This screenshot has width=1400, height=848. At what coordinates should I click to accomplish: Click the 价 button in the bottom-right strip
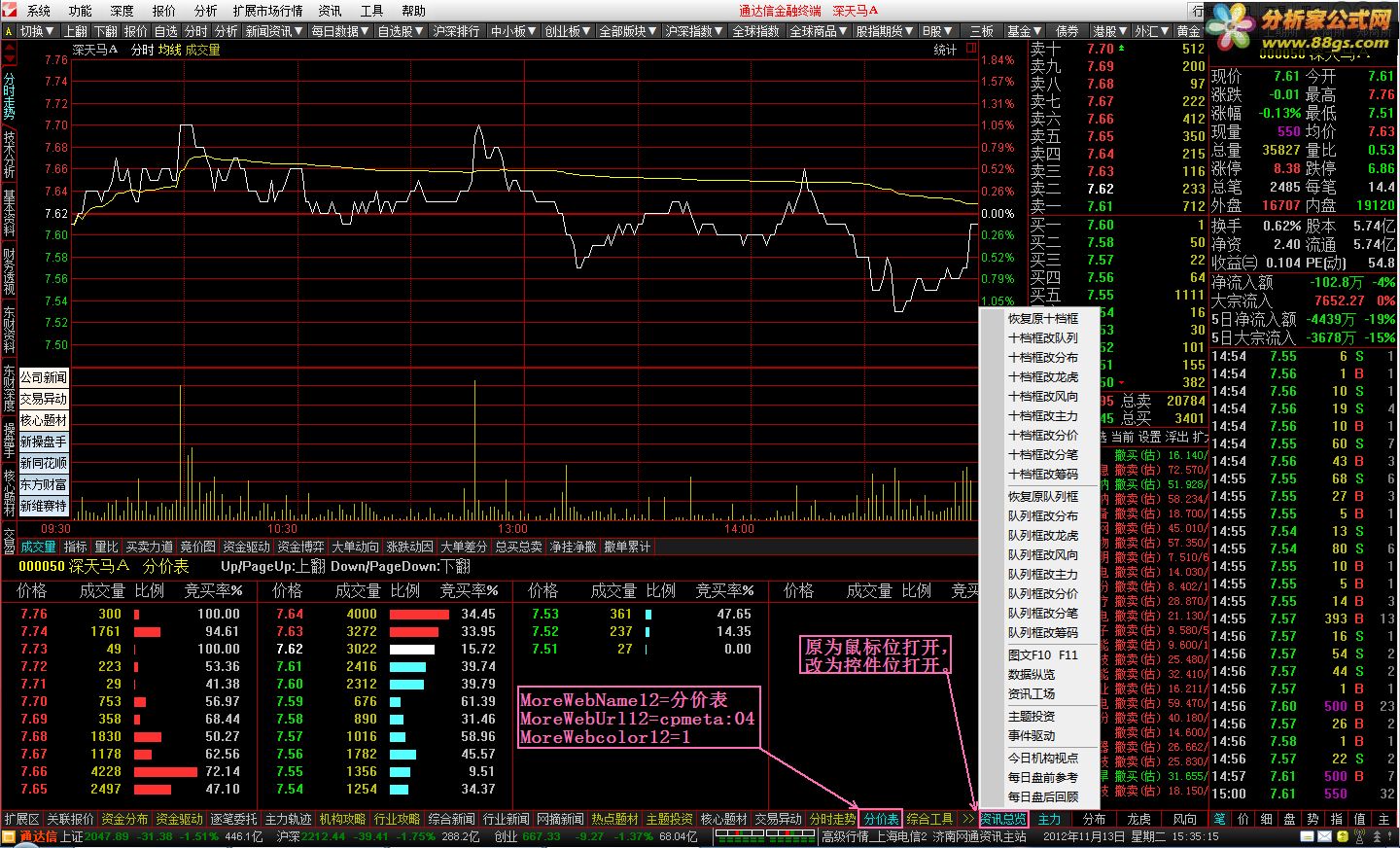click(1242, 819)
